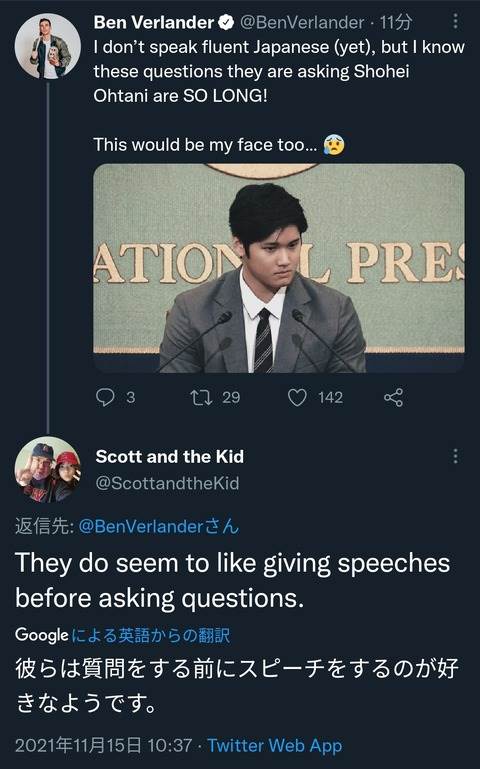480x769 pixels.
Task: Click the crying emoji in the tweet
Action: click(x=334, y=145)
